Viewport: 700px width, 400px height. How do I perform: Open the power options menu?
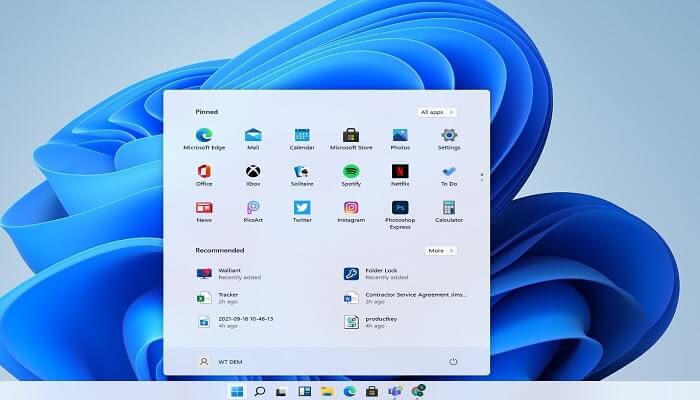(x=453, y=361)
